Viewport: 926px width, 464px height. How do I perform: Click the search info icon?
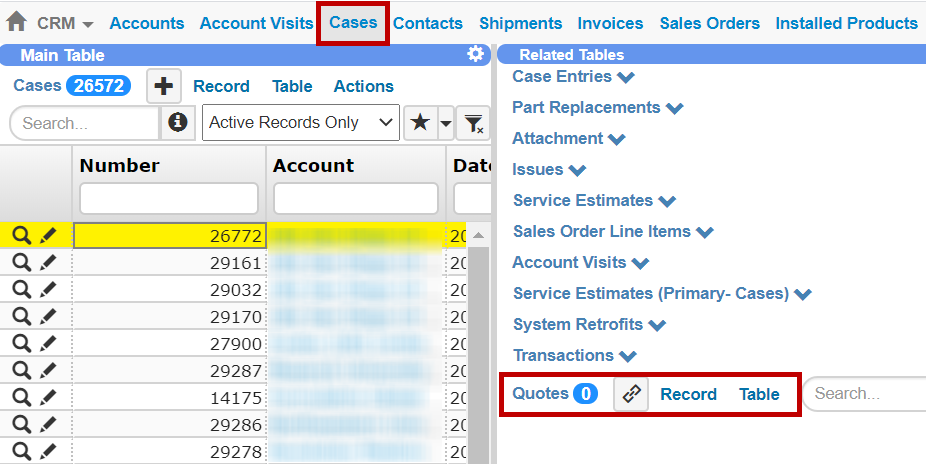[x=178, y=122]
